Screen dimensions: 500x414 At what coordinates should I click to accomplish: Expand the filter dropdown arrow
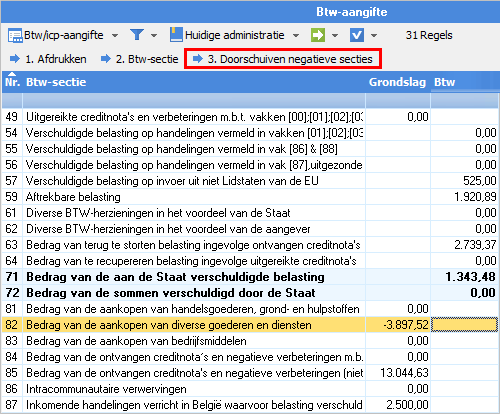pos(154,36)
